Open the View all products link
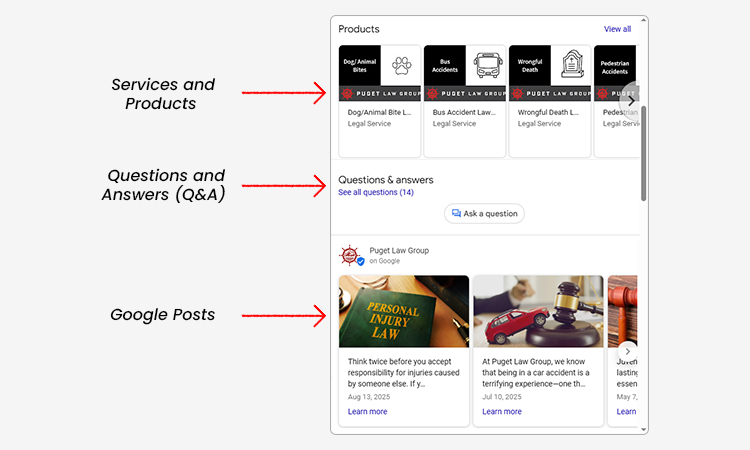Image resolution: width=750 pixels, height=450 pixels. [x=617, y=29]
